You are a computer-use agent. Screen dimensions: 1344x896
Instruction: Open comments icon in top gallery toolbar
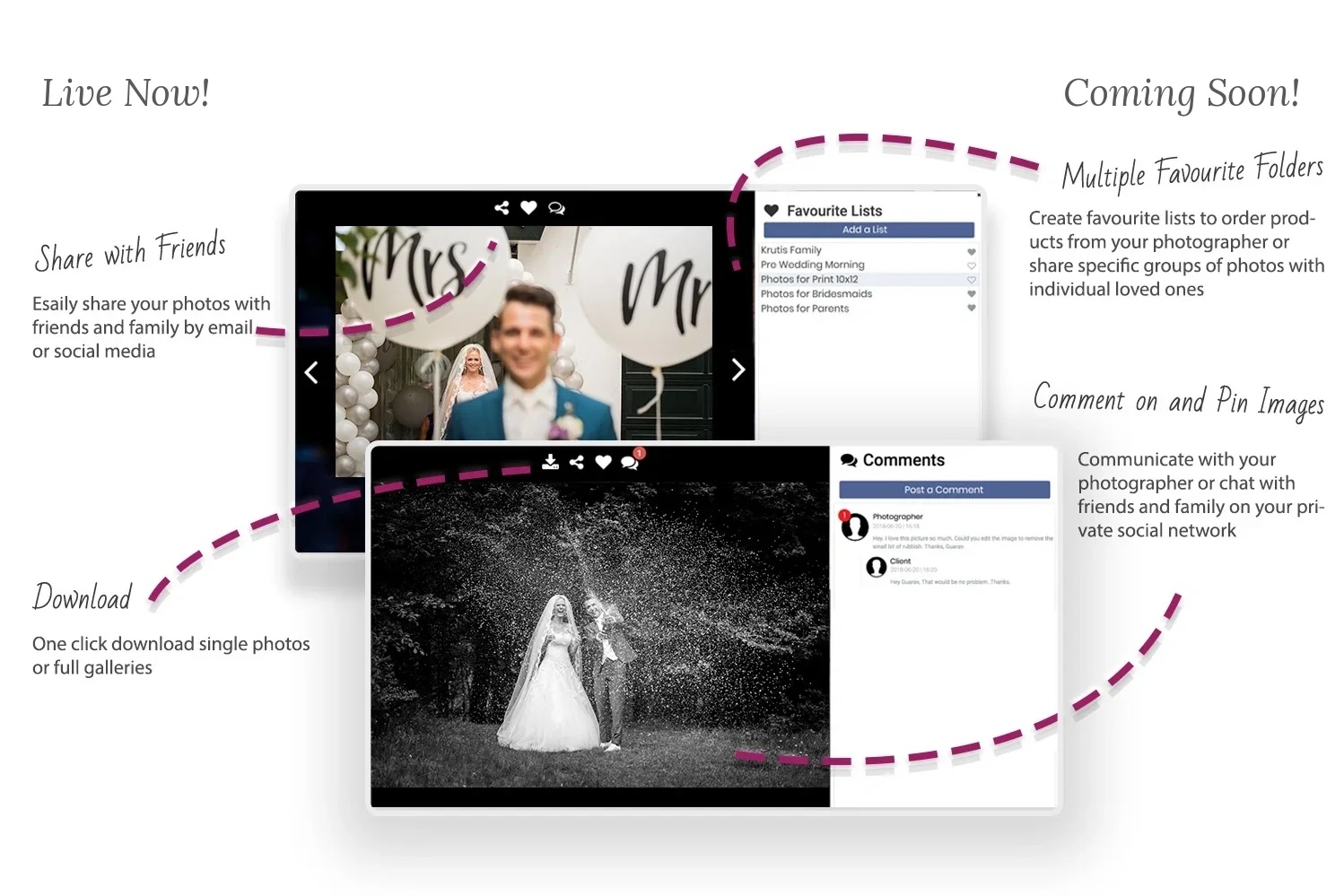556,208
